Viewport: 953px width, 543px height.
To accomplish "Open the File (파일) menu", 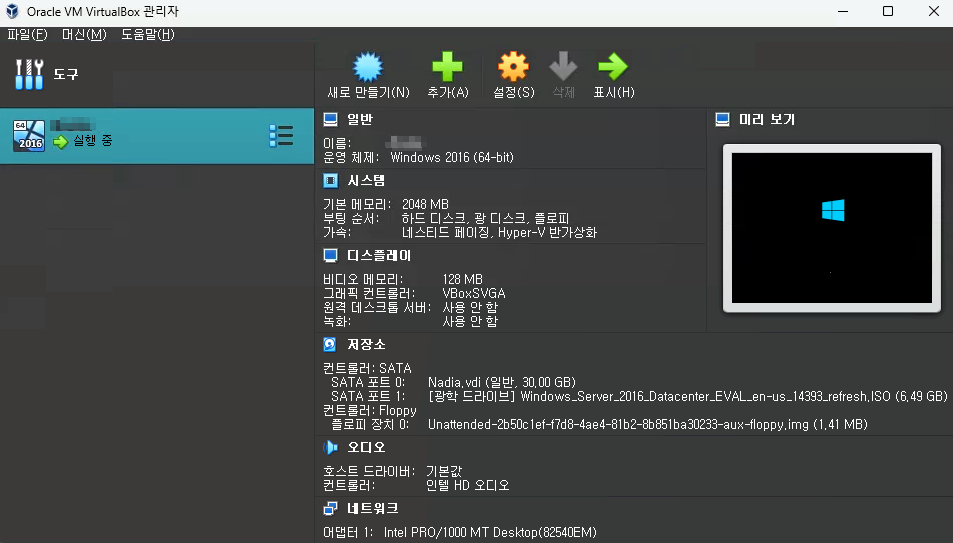I will (x=27, y=35).
